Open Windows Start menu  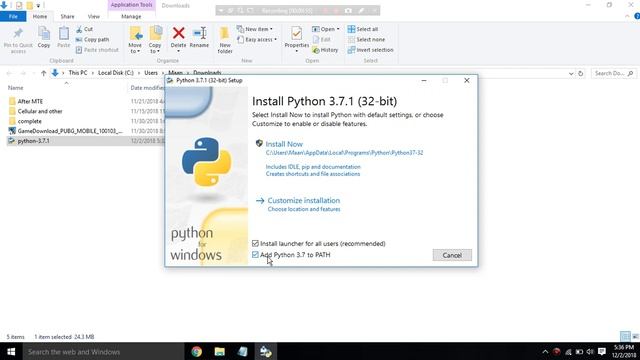11,351
